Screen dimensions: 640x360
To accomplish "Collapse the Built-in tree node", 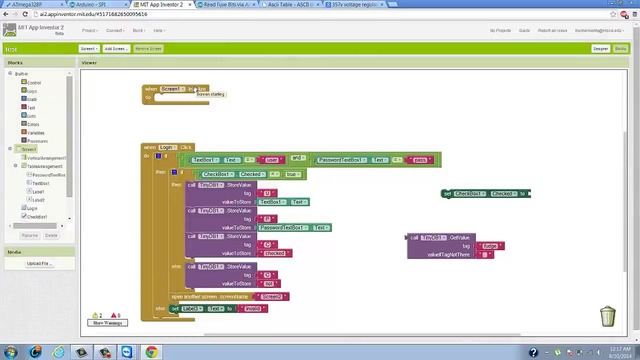I will pyautogui.click(x=10, y=73).
